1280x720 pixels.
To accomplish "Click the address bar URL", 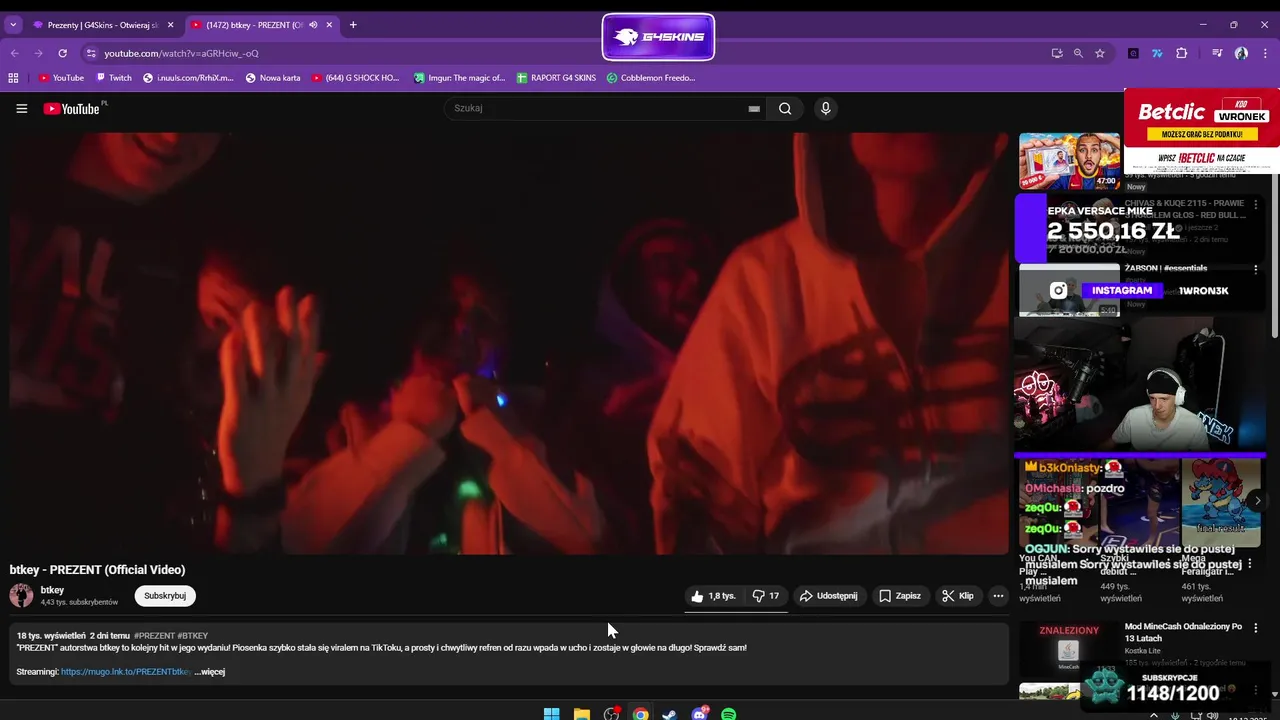I will [x=181, y=53].
